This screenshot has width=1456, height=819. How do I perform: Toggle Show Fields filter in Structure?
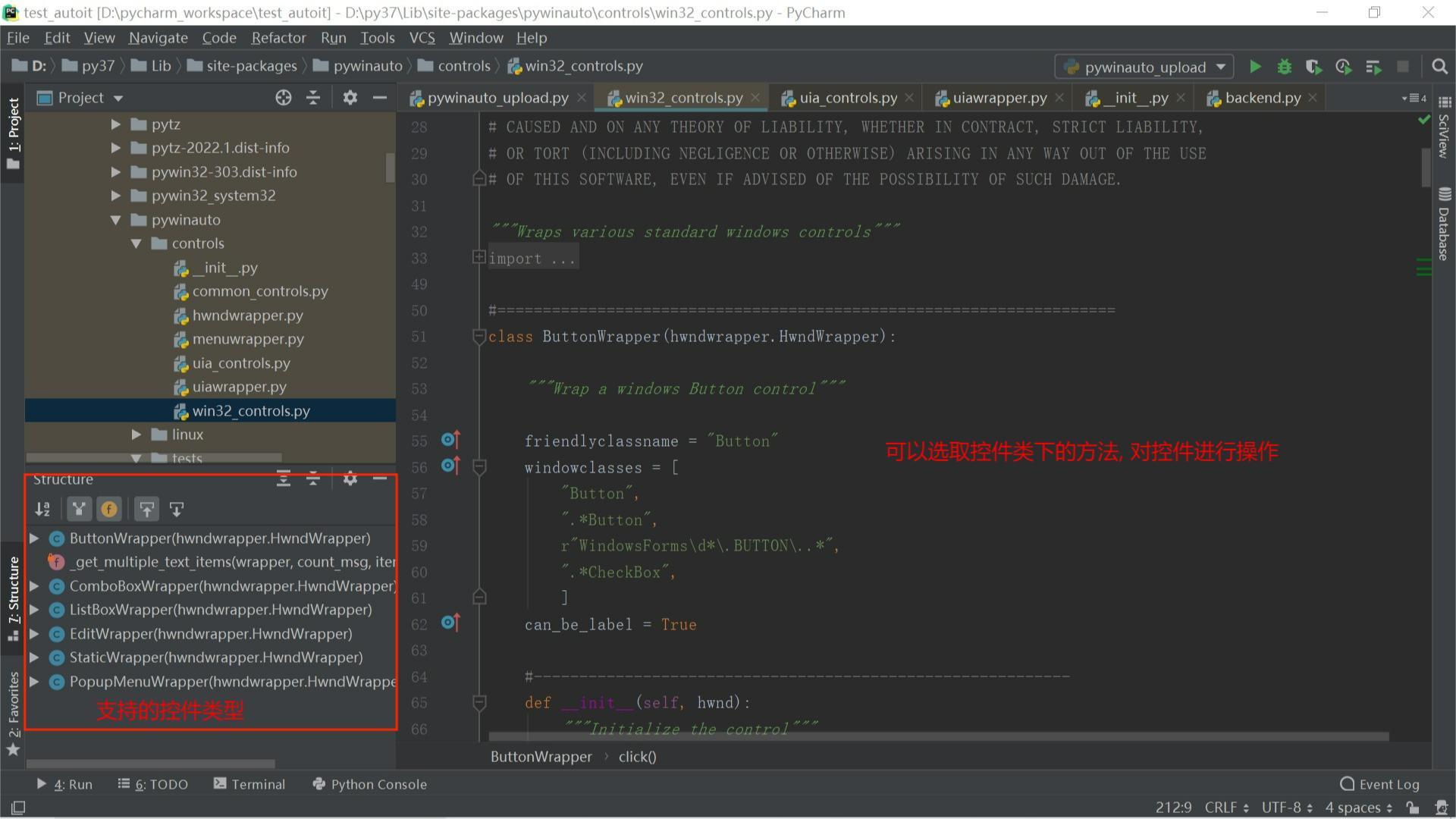click(x=109, y=510)
